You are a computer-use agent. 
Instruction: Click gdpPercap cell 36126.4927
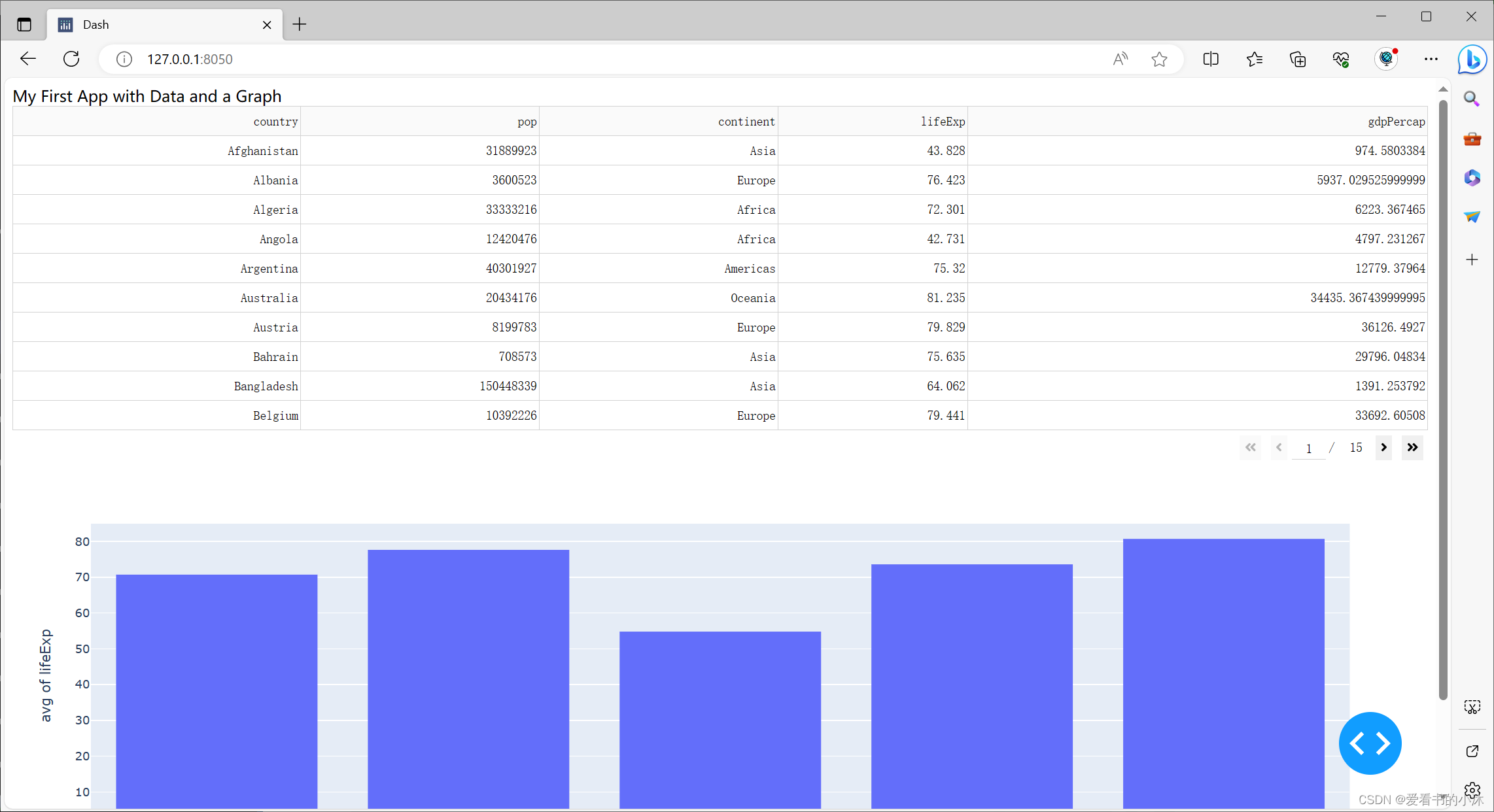[1197, 328]
